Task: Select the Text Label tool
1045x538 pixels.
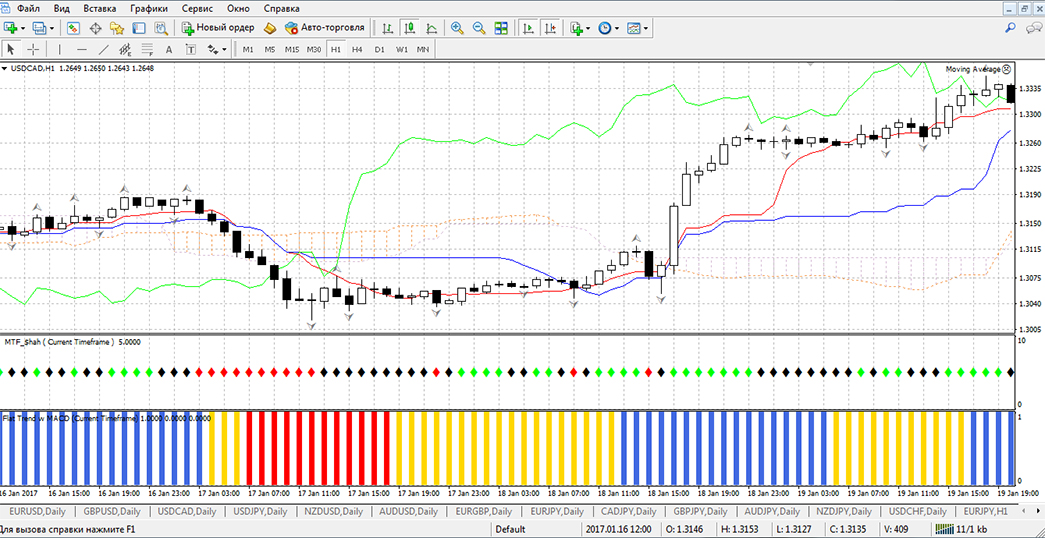Action: (191, 49)
